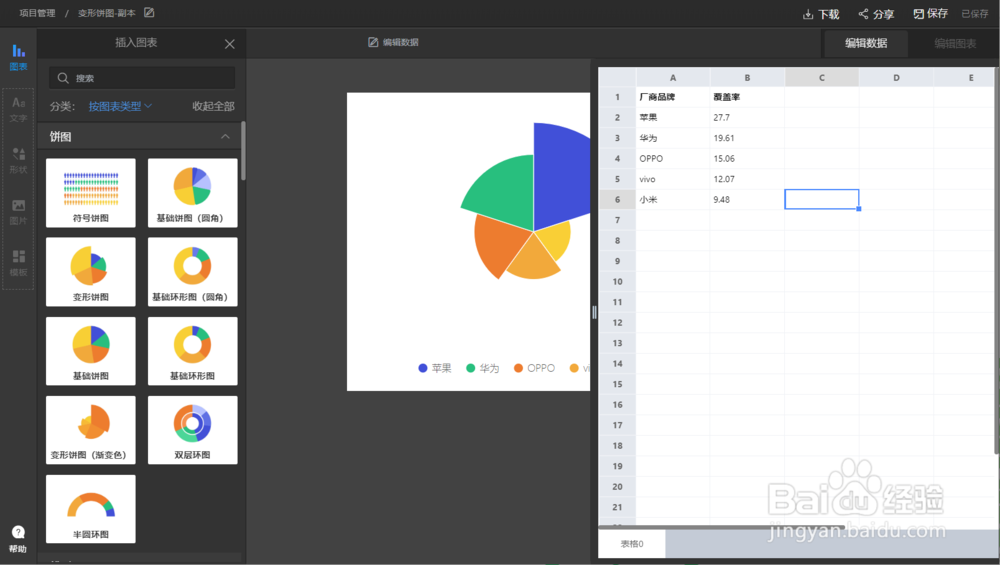1000x565 pixels.
Task: Open the 模板 templates sidebar panel
Action: (18, 263)
